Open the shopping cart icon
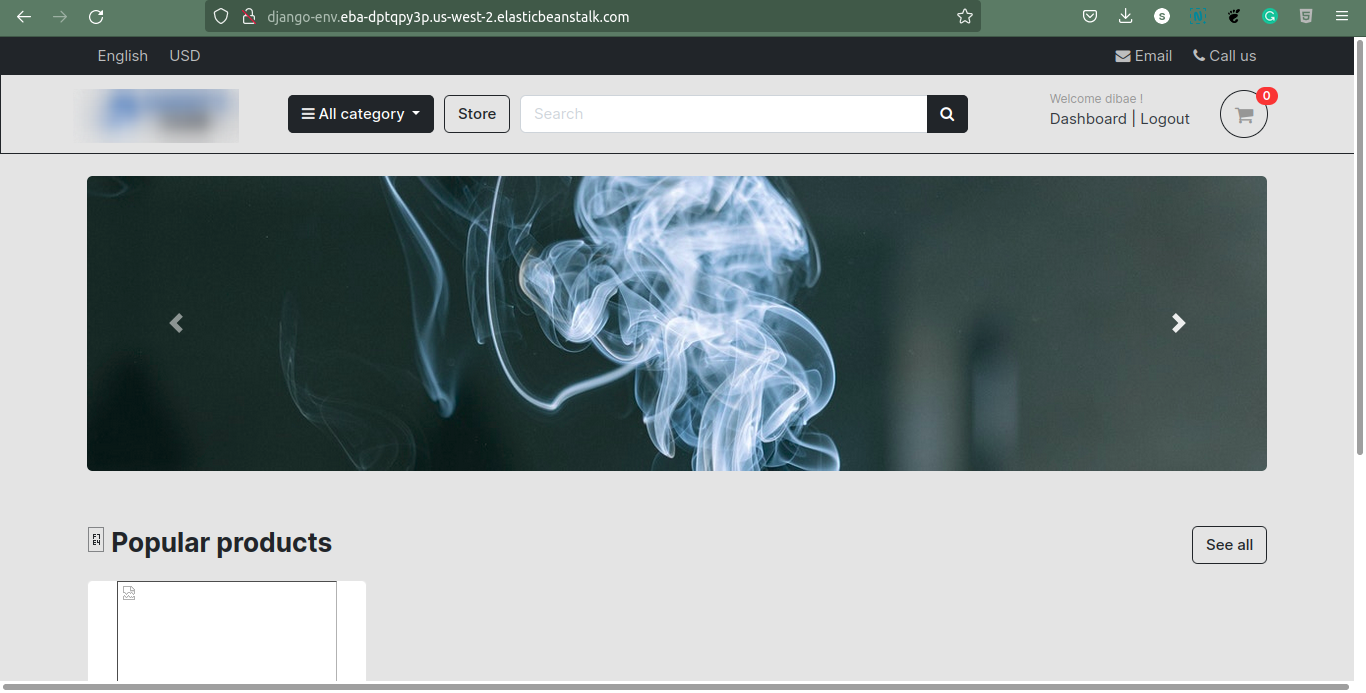1366x693 pixels. [1244, 114]
